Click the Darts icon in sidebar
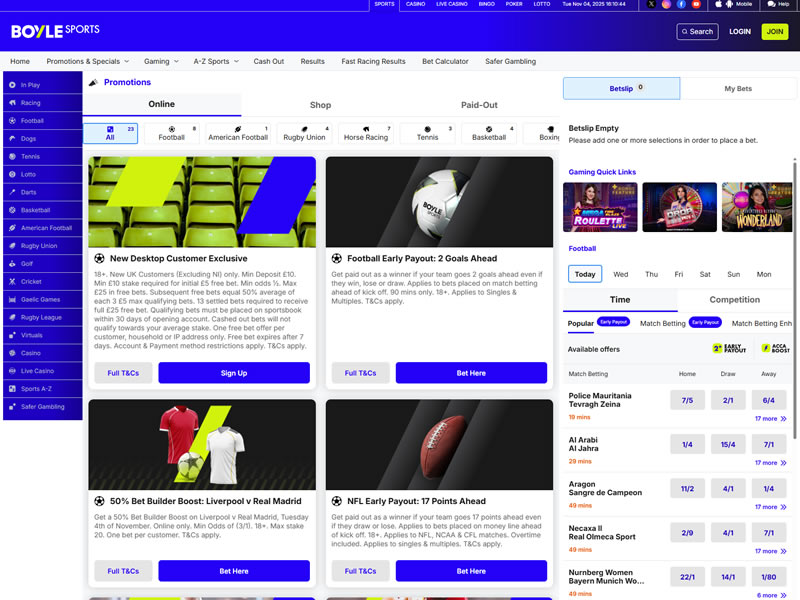Screen dimensions: 800x600 13,191
